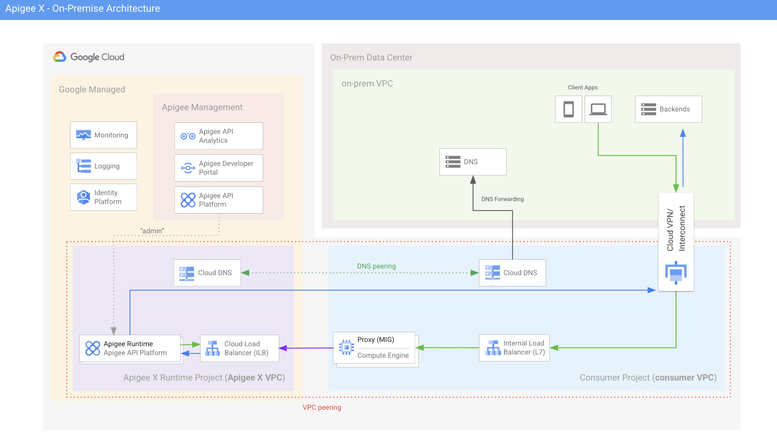The width and height of the screenshot is (777, 437).
Task: Select the Identity Platform text label
Action: point(108,197)
